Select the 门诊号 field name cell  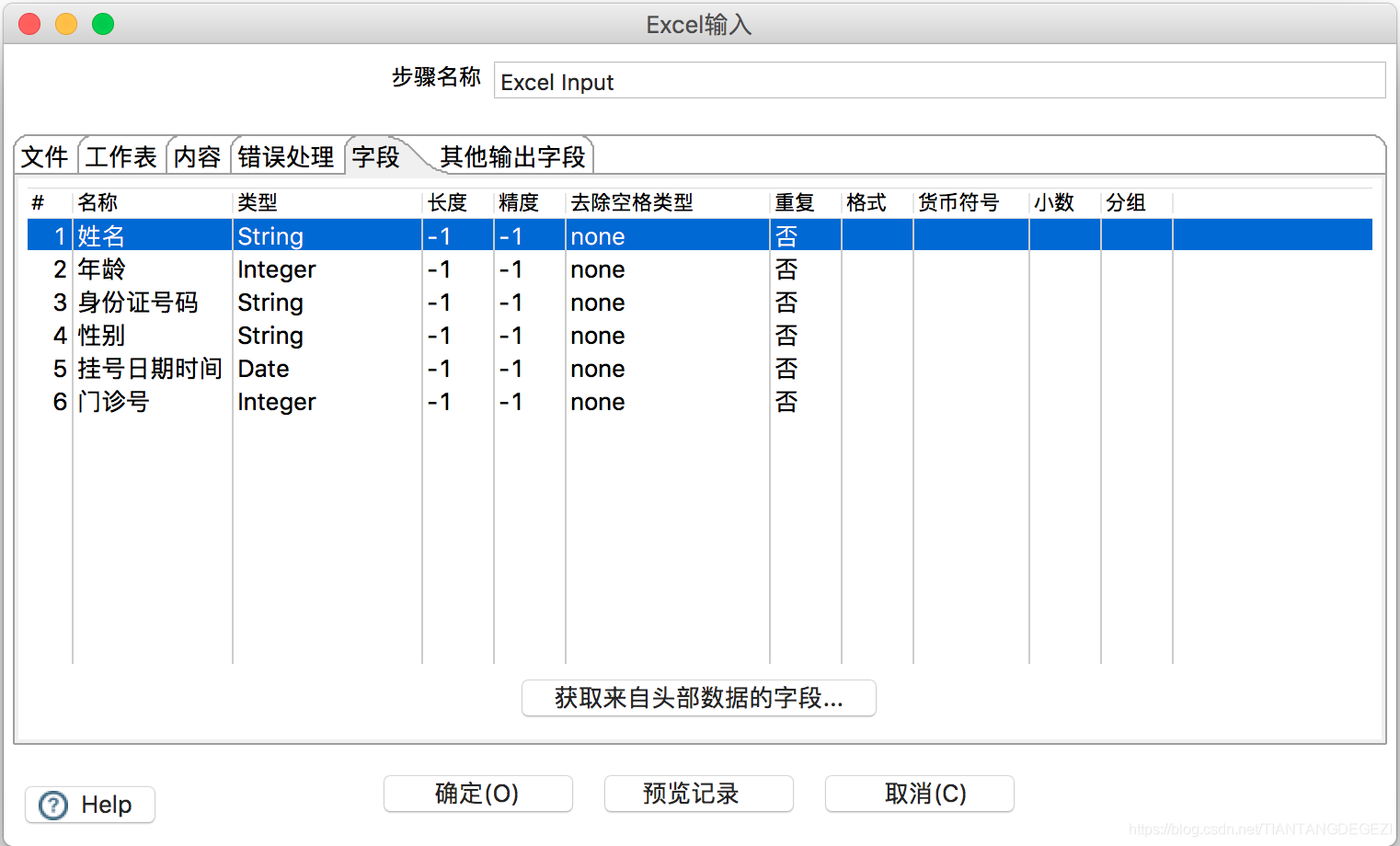[x=152, y=402]
